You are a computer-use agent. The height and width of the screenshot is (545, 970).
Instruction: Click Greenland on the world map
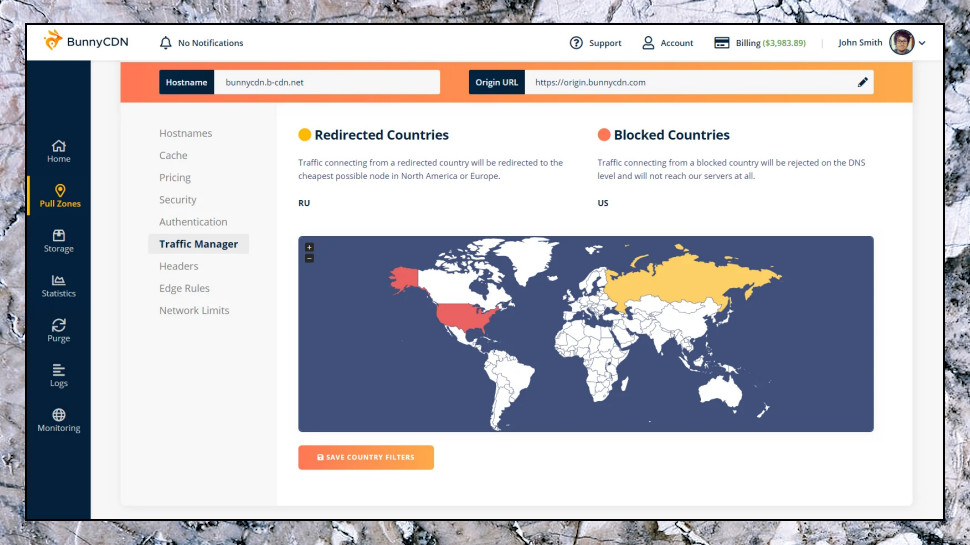pyautogui.click(x=526, y=259)
